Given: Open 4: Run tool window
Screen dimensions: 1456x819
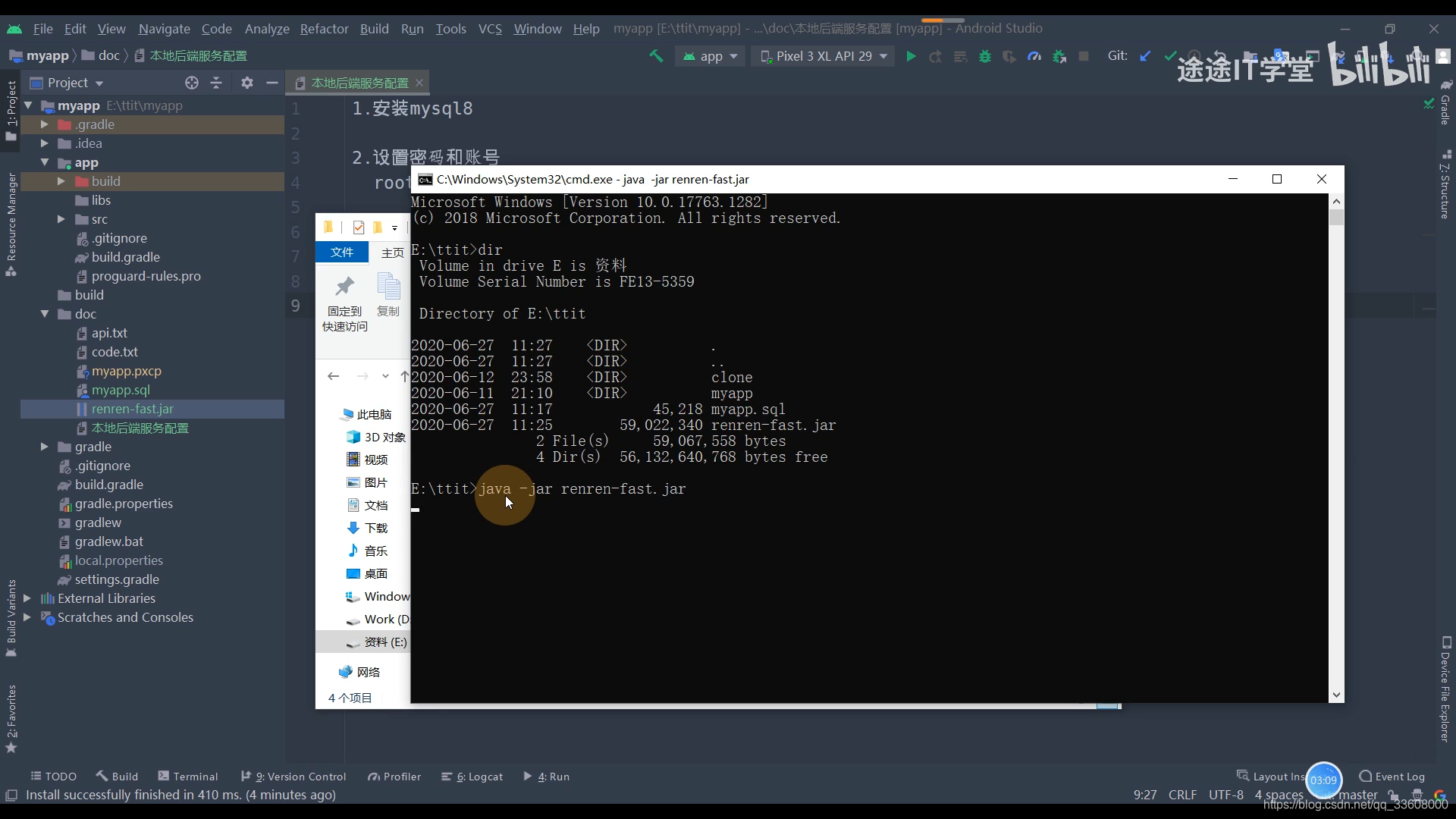Looking at the screenshot, I should tap(547, 777).
